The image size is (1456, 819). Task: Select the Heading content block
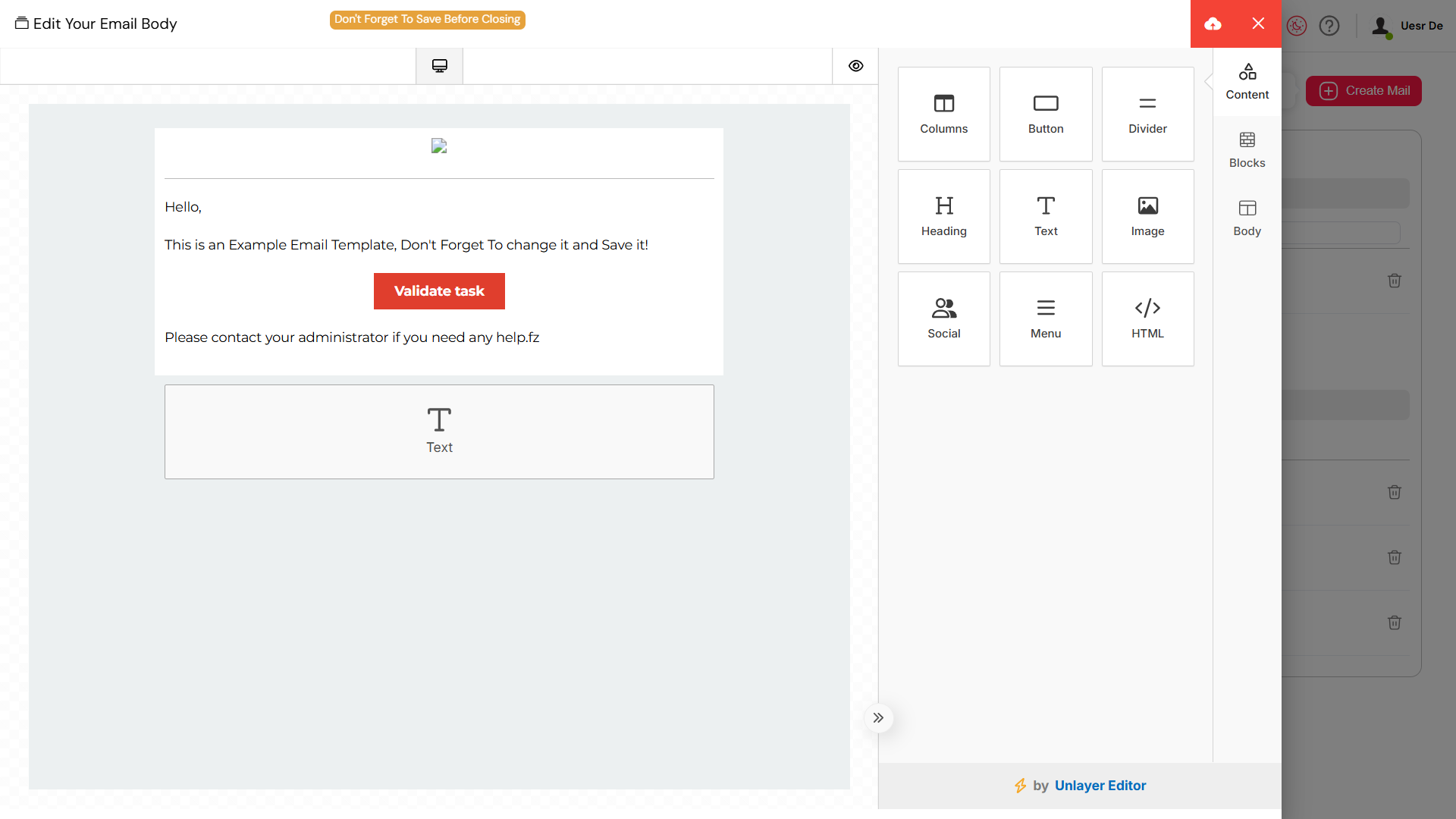943,216
